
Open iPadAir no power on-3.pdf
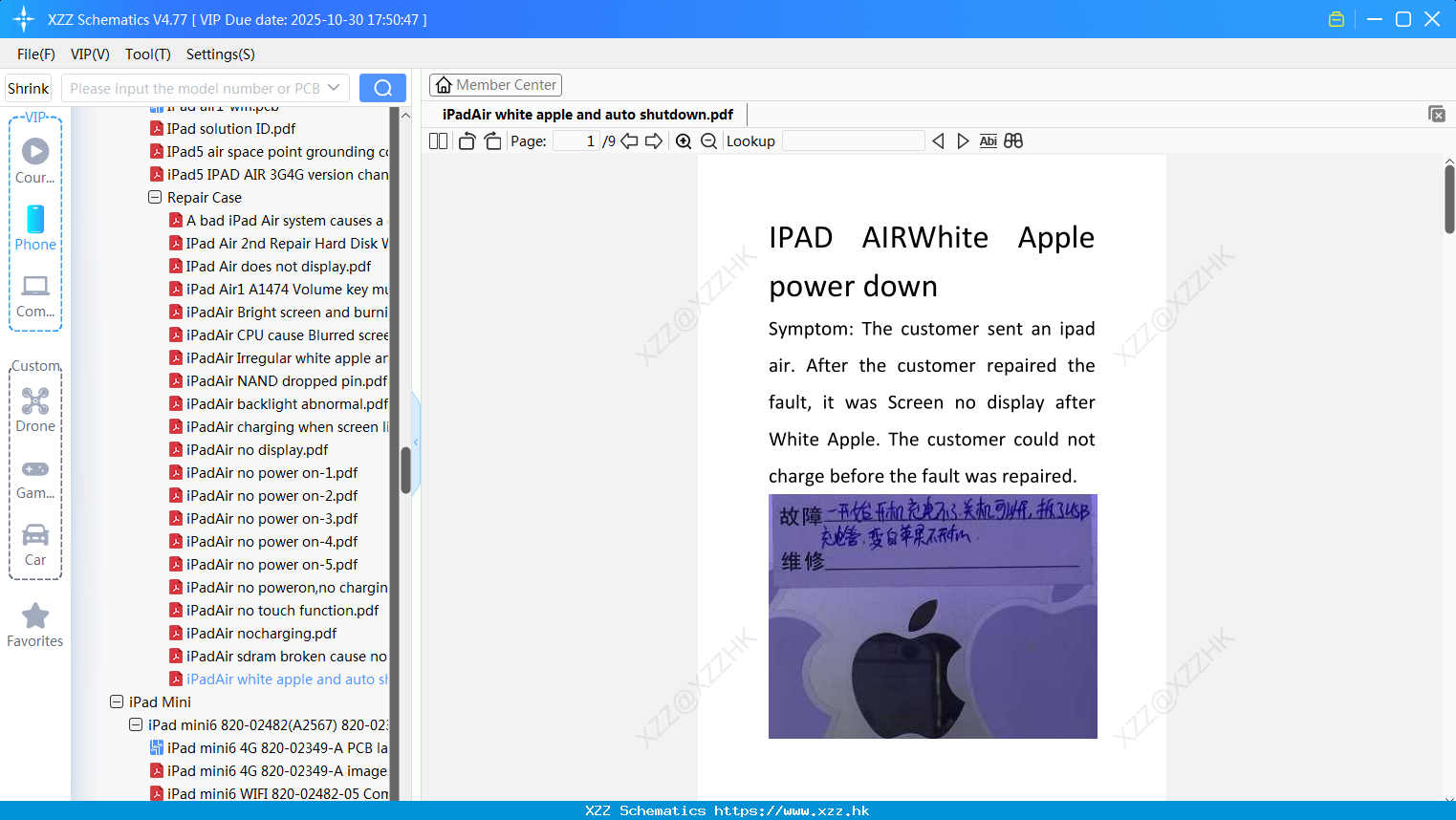(x=264, y=519)
